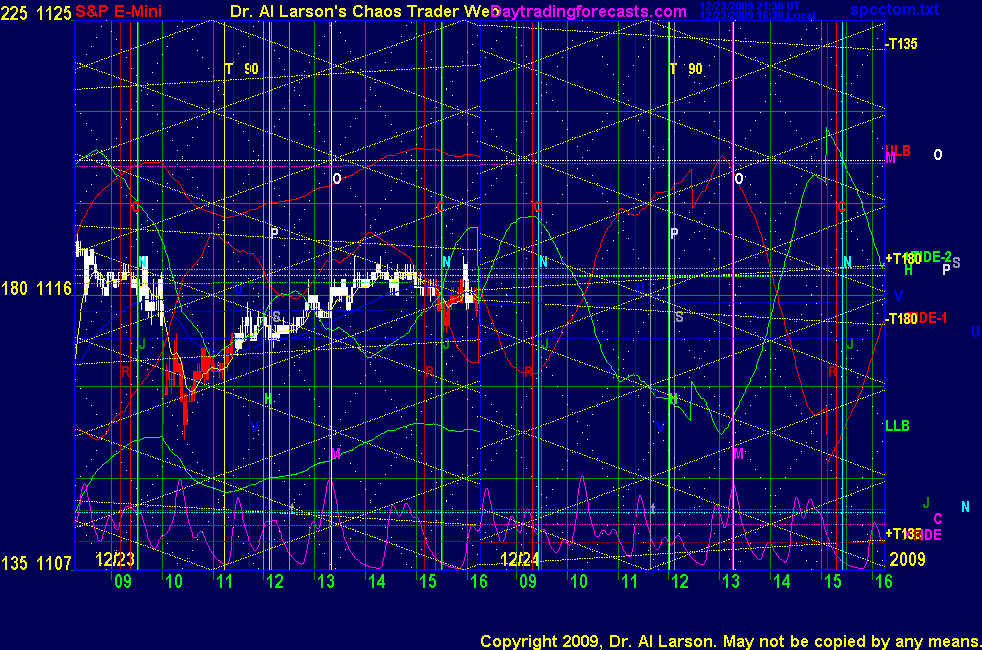Select the "12/23/2009 21:30 UT" timestamp

click(x=750, y=6)
